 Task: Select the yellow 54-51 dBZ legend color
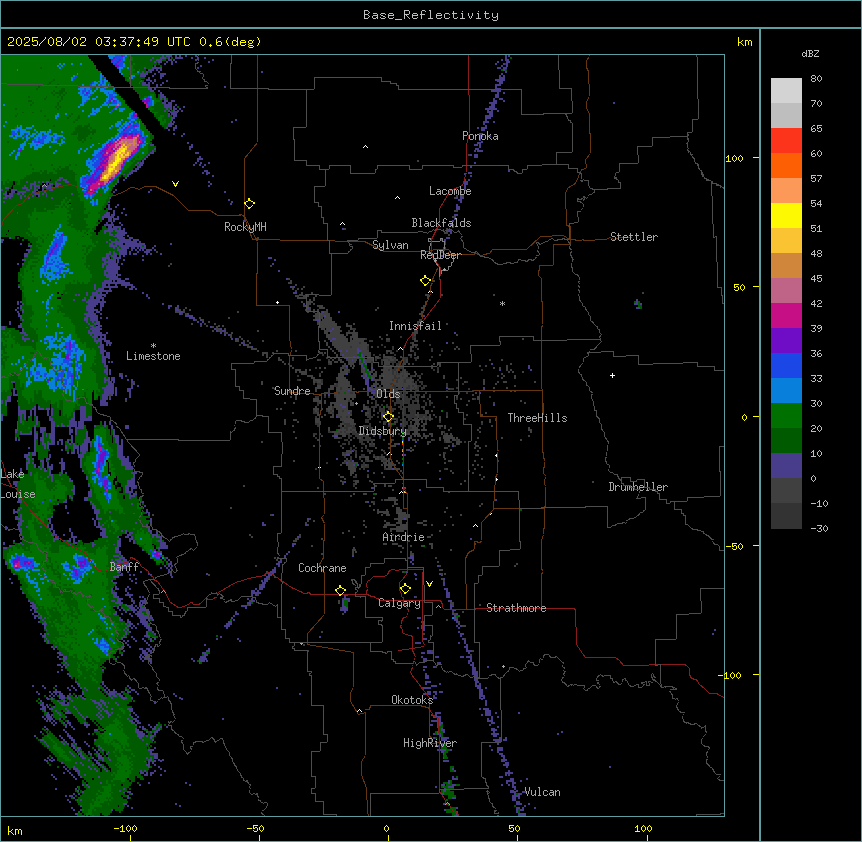click(x=786, y=215)
